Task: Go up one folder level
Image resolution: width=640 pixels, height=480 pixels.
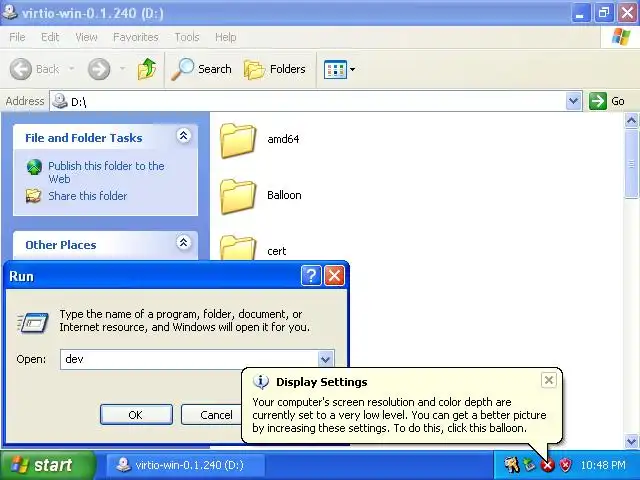Action: point(147,69)
